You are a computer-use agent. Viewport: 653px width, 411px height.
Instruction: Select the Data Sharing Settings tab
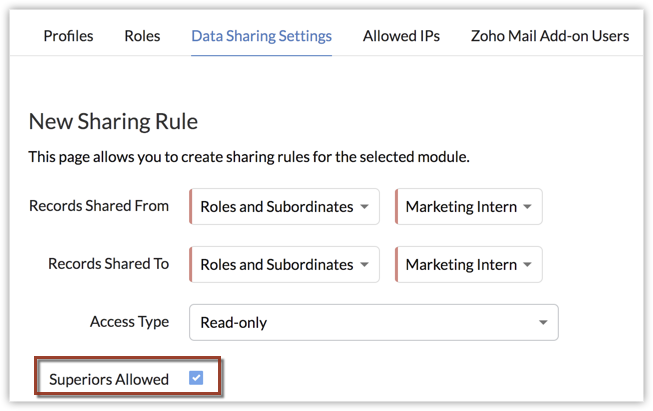261,36
